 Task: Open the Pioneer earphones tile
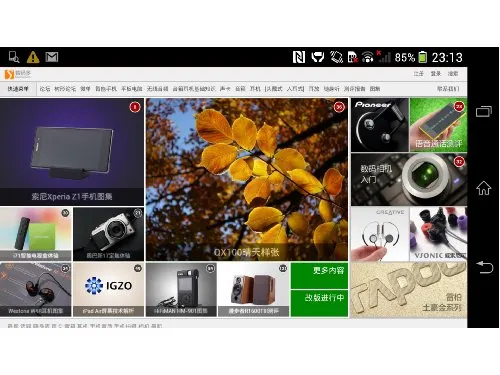click(x=380, y=125)
